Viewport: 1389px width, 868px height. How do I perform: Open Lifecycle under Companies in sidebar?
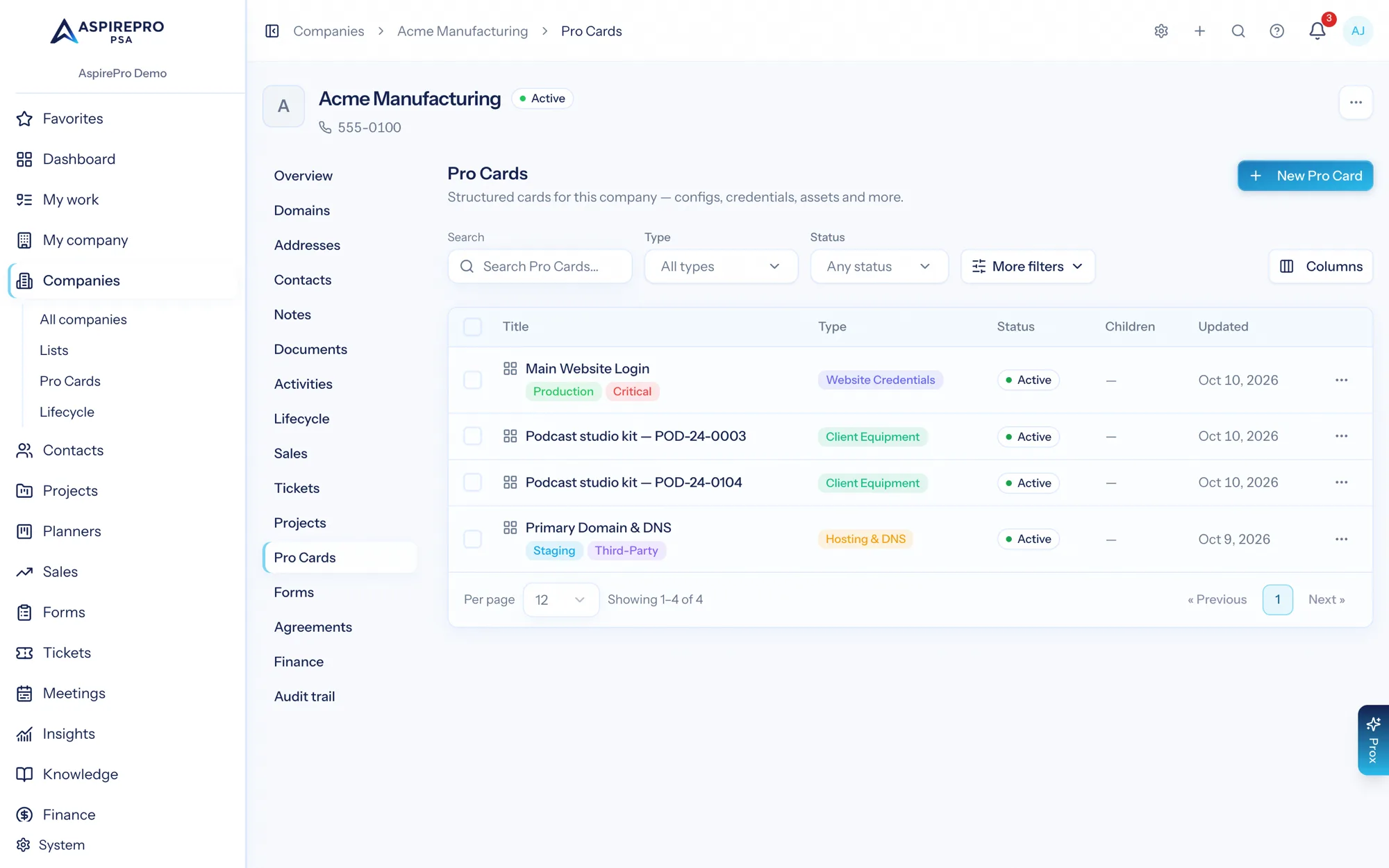pos(67,412)
